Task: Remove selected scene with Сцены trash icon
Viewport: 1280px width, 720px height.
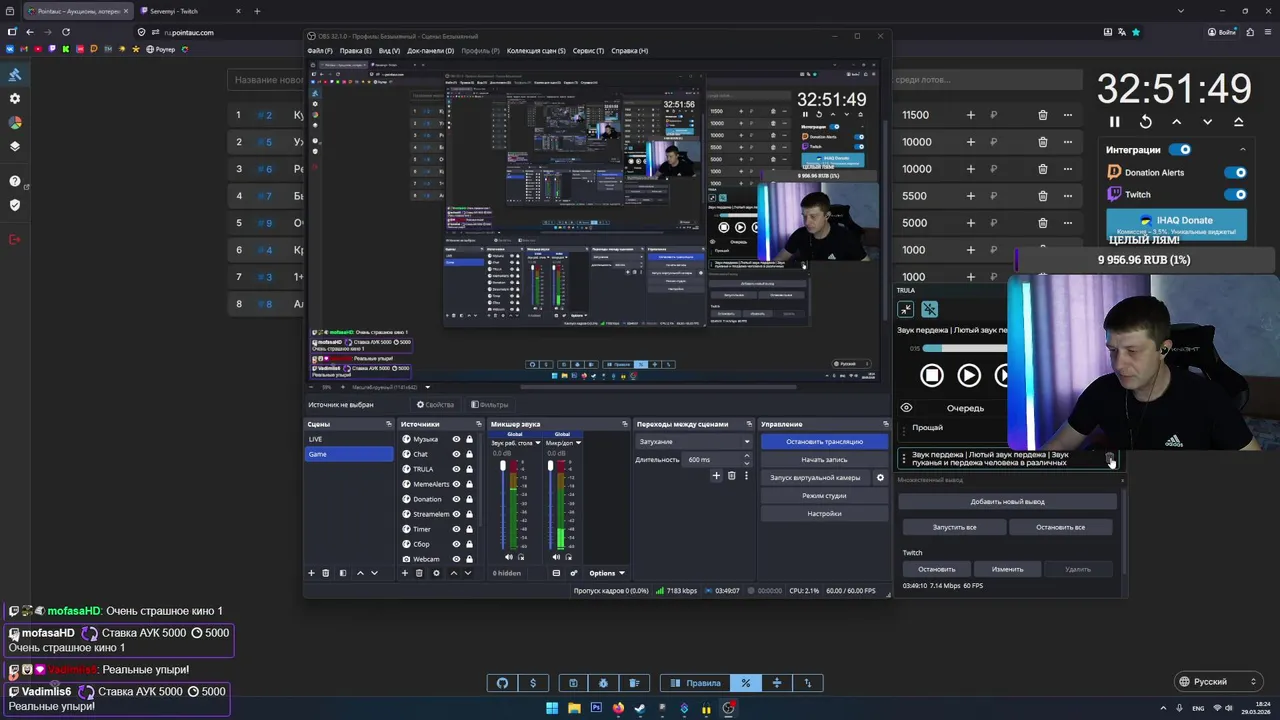Action: (325, 573)
